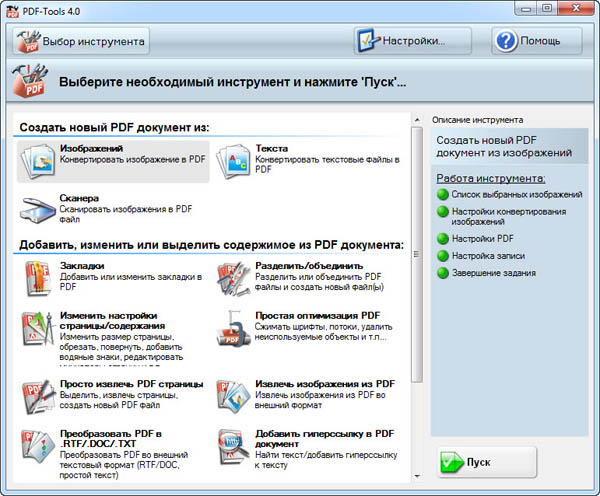Select the Простая оптимизация PDF clamp icon

[x=233, y=329]
